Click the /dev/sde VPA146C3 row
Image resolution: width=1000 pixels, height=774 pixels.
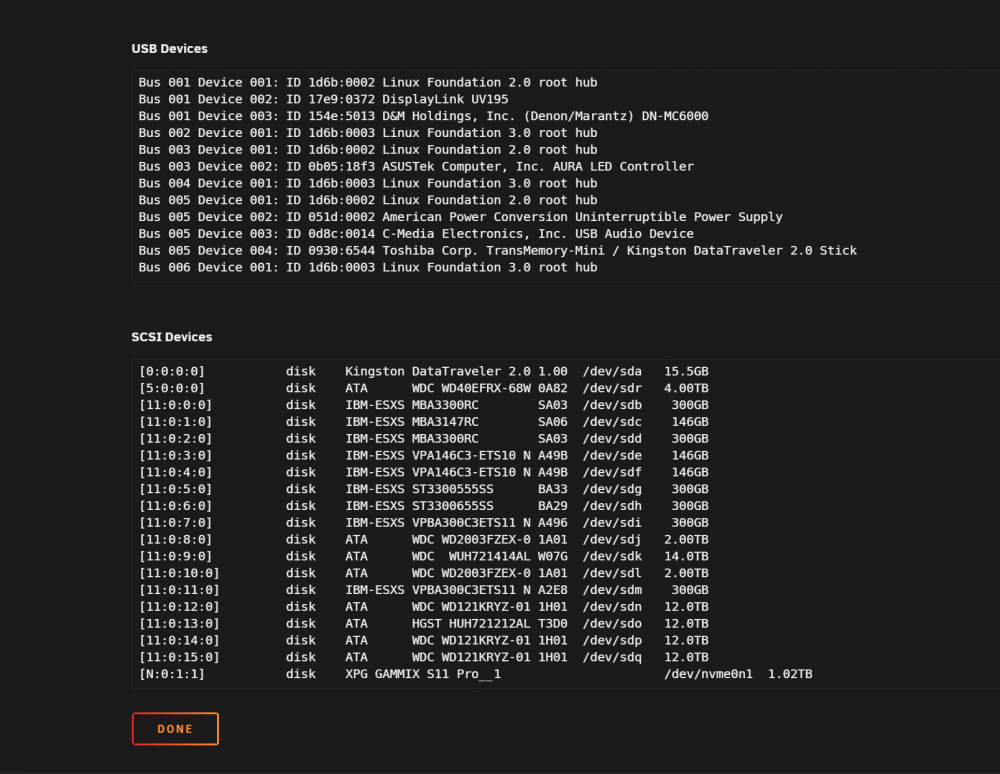[424, 456]
